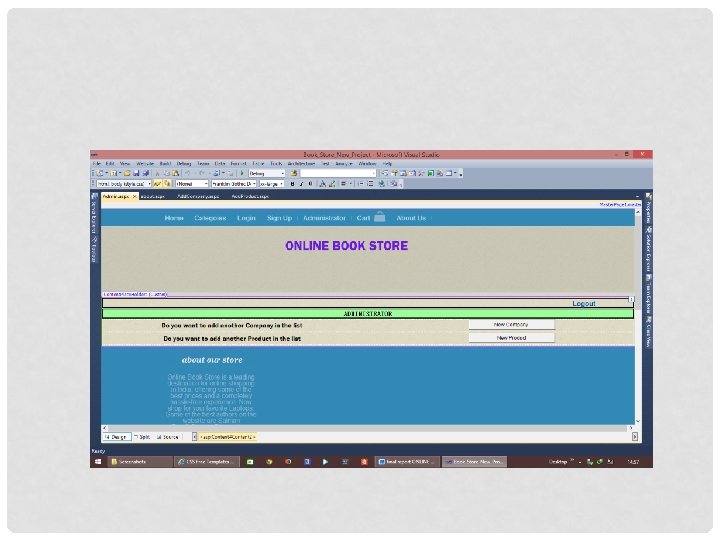
Task: Click the numbered list icon
Action: click(361, 184)
